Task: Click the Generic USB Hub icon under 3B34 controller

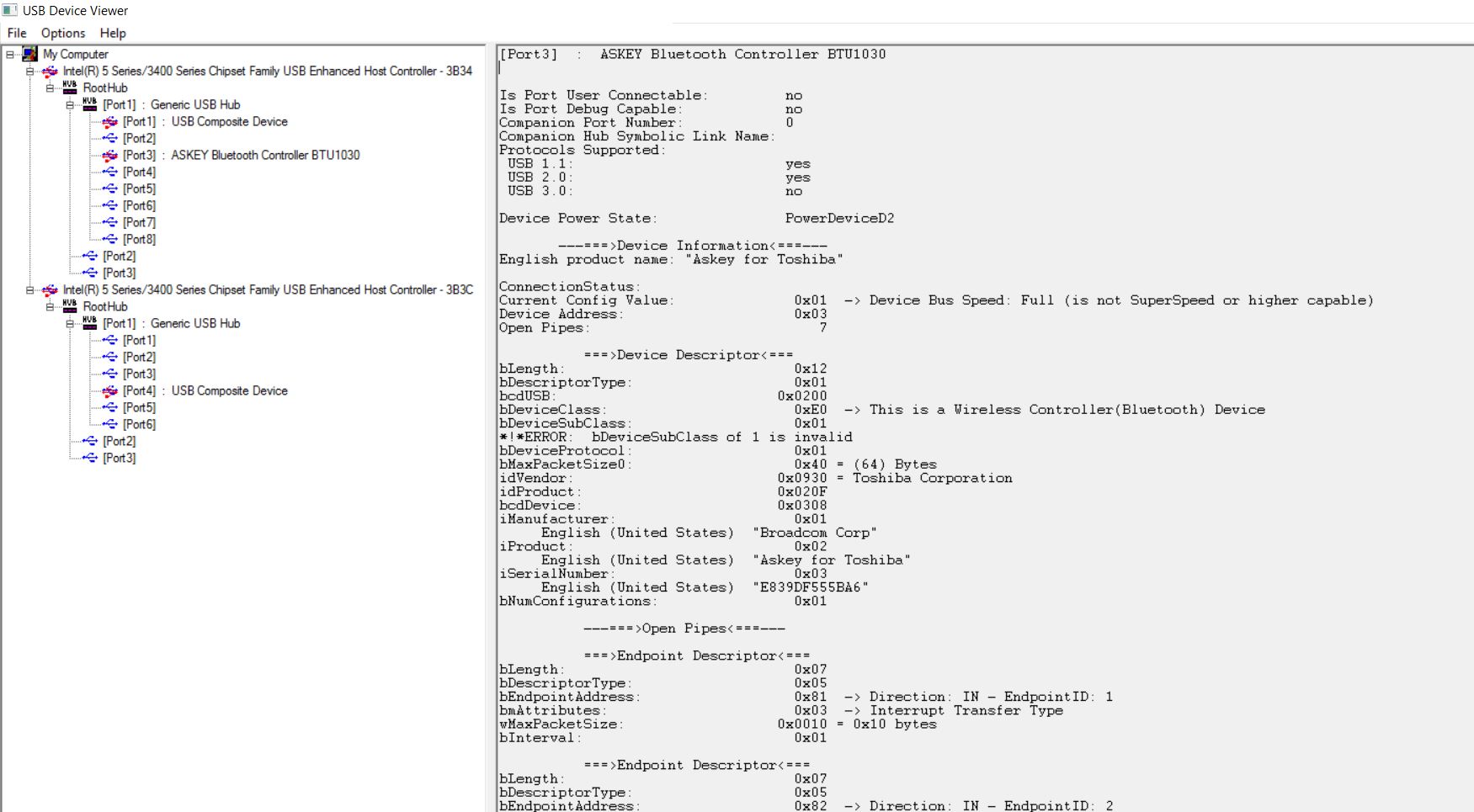Action: coord(90,104)
